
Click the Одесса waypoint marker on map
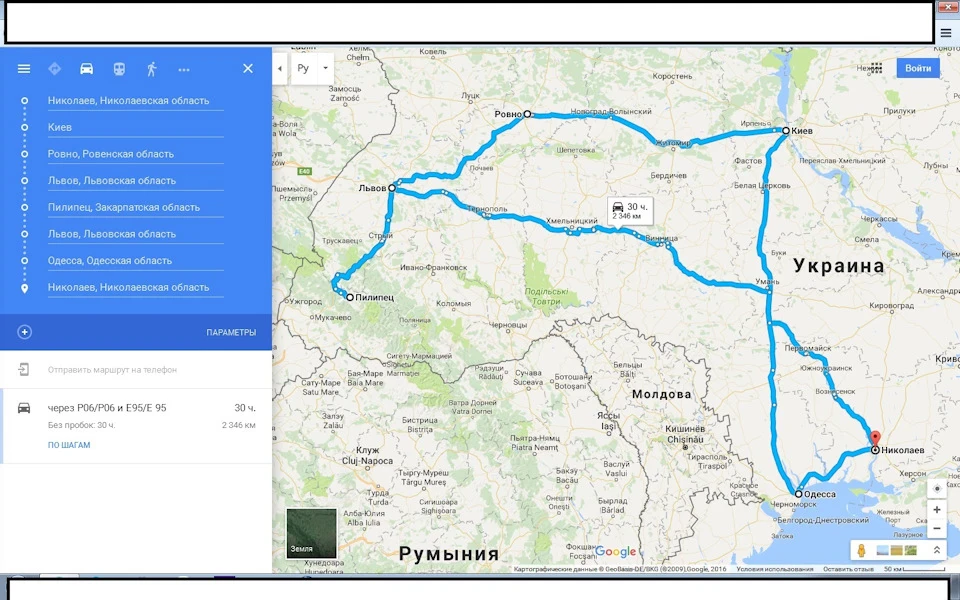[x=798, y=493]
